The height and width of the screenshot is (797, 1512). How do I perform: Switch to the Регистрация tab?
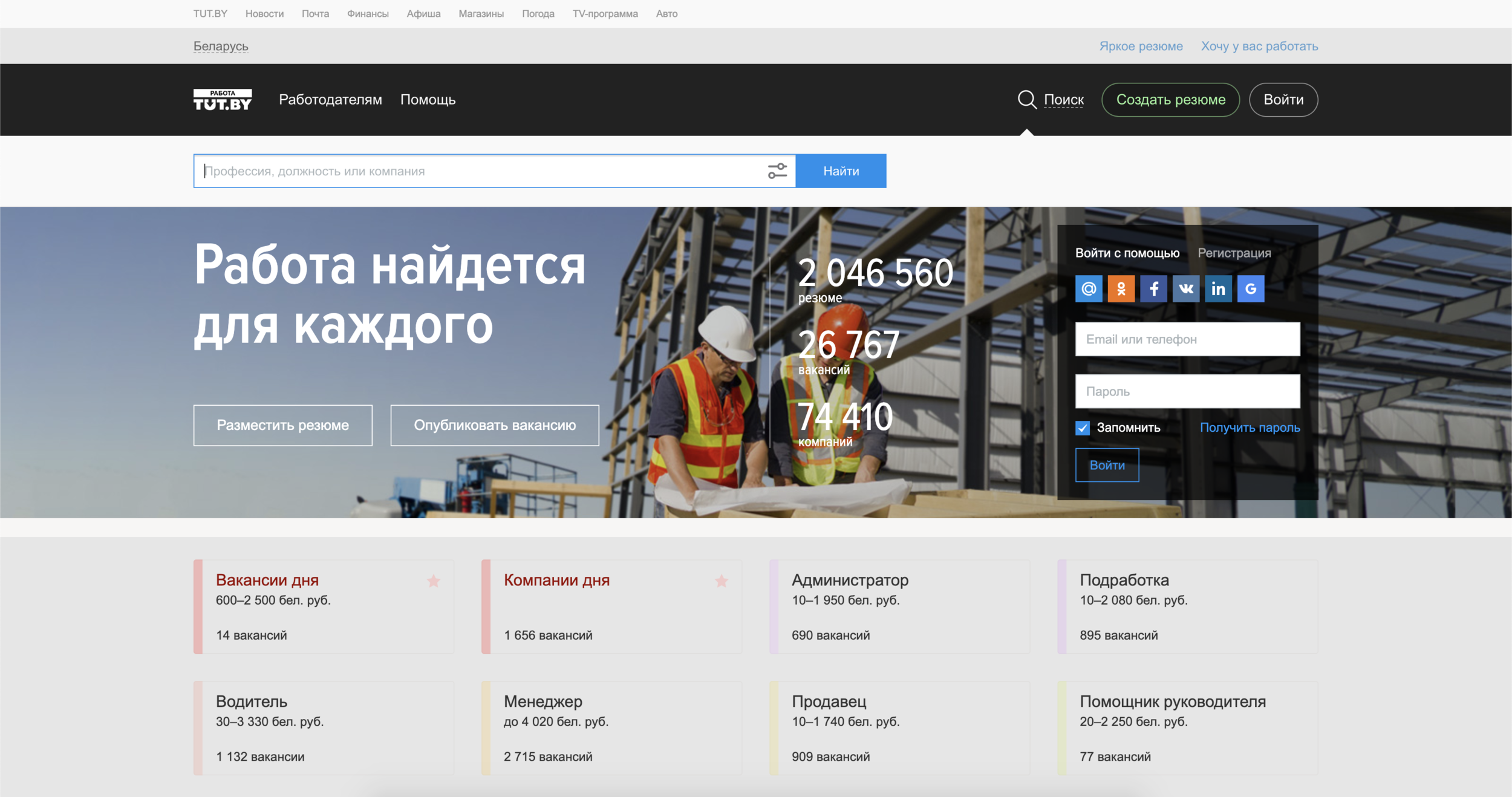coord(1234,253)
